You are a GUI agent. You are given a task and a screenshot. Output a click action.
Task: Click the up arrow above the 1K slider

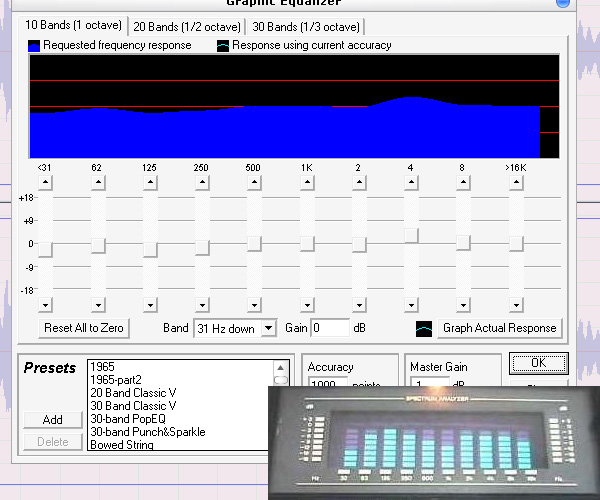pos(307,182)
